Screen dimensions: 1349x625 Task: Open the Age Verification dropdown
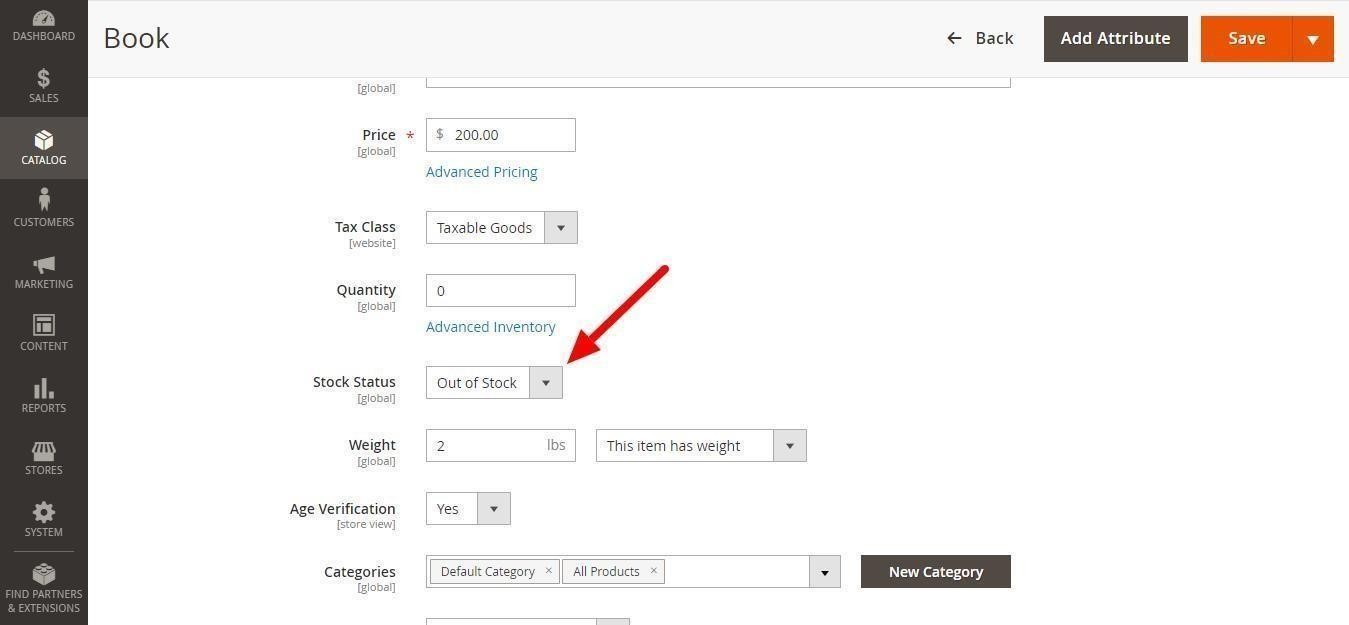(493, 509)
